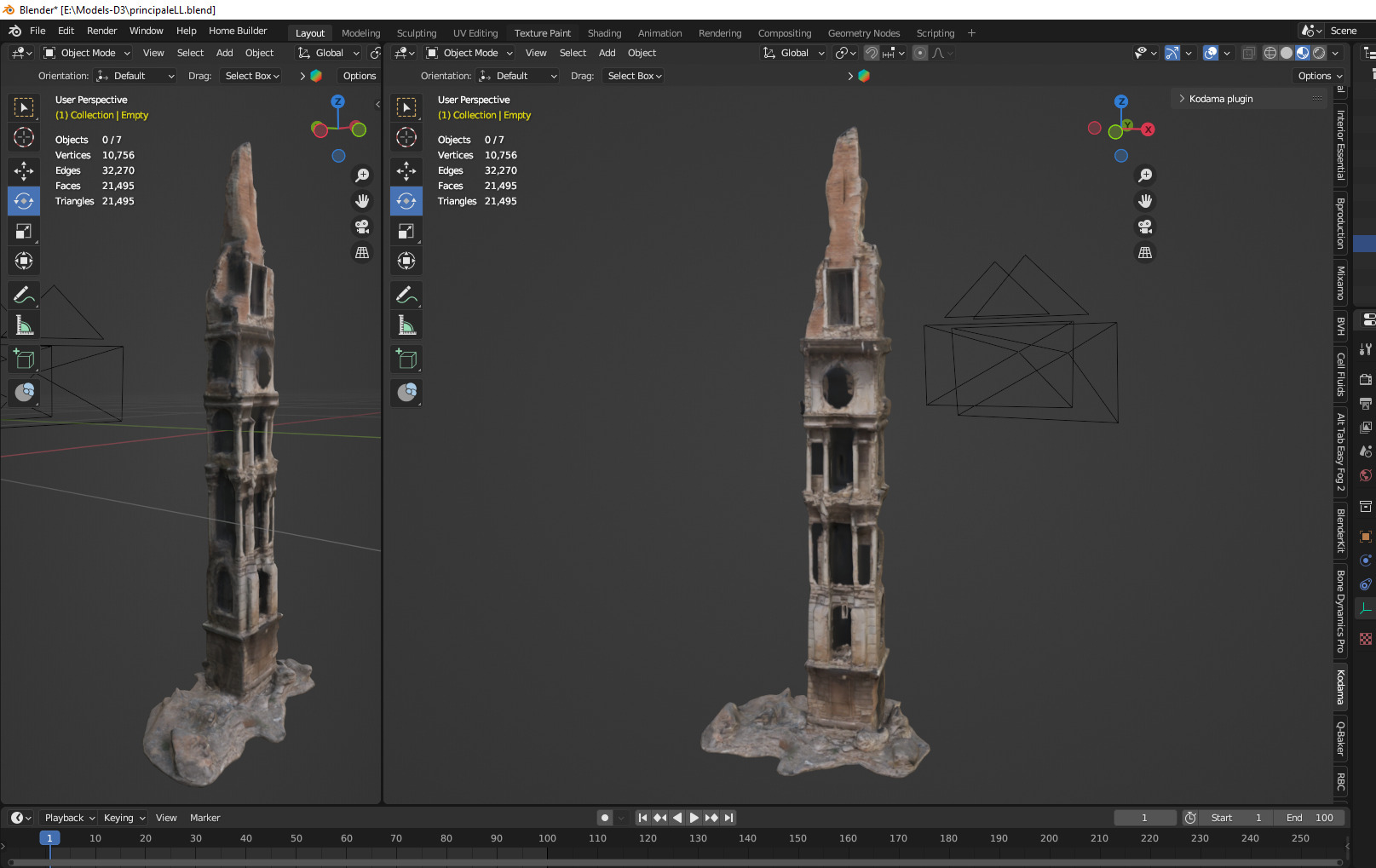Click the pan hand icon in right viewport

(1145, 201)
